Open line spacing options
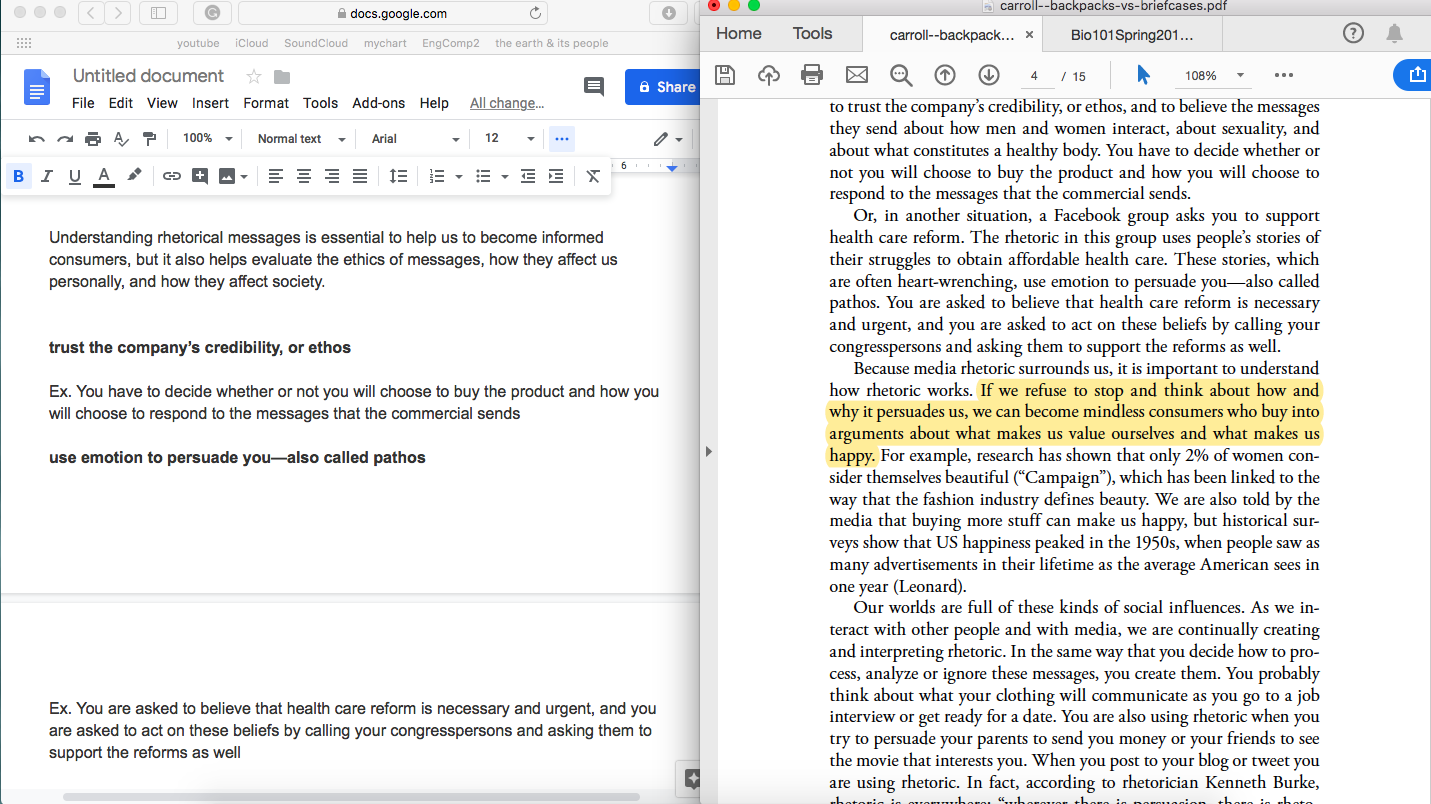 click(x=398, y=177)
